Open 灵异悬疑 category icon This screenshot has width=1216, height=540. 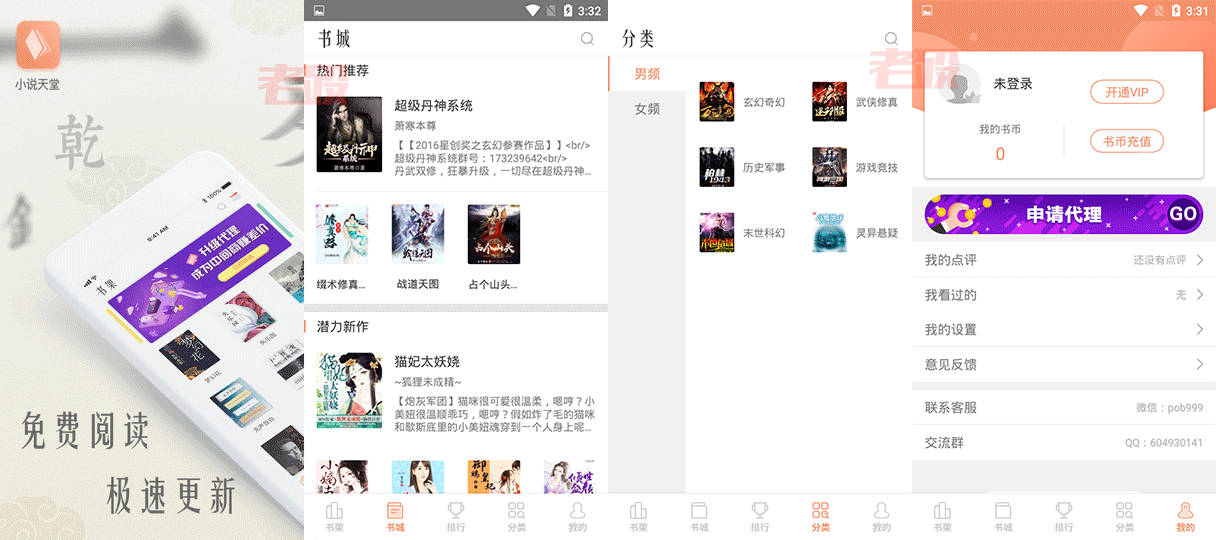[x=829, y=232]
